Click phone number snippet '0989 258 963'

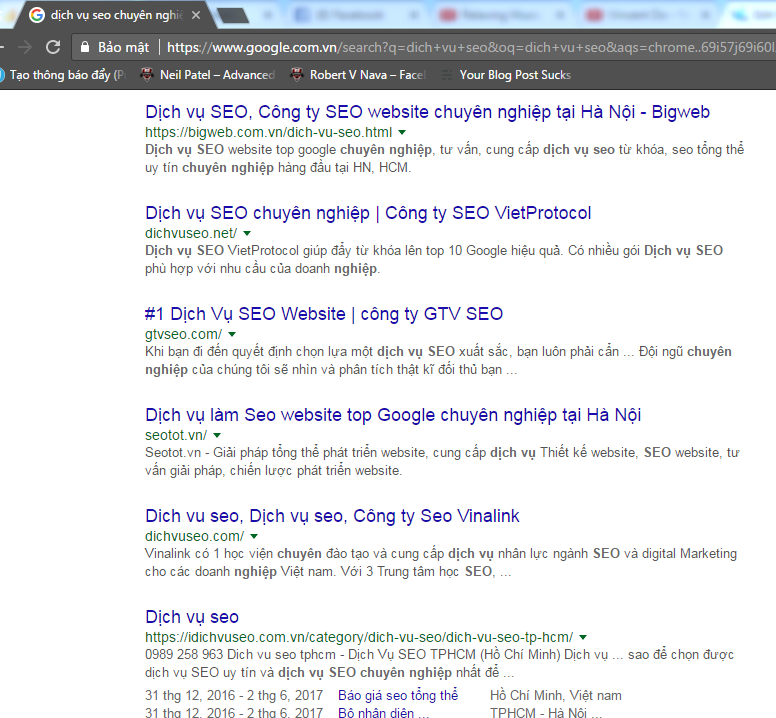[184, 655]
